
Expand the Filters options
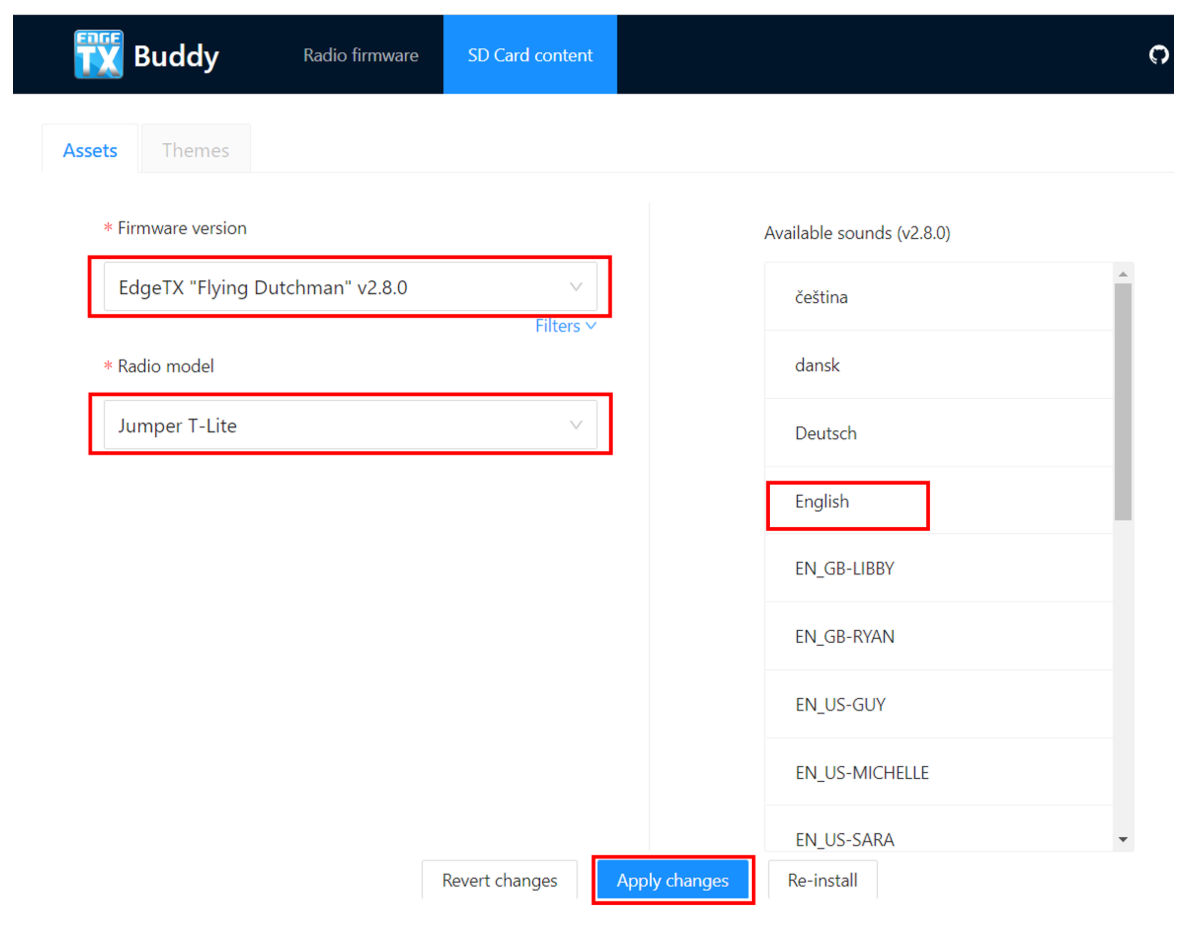point(565,326)
